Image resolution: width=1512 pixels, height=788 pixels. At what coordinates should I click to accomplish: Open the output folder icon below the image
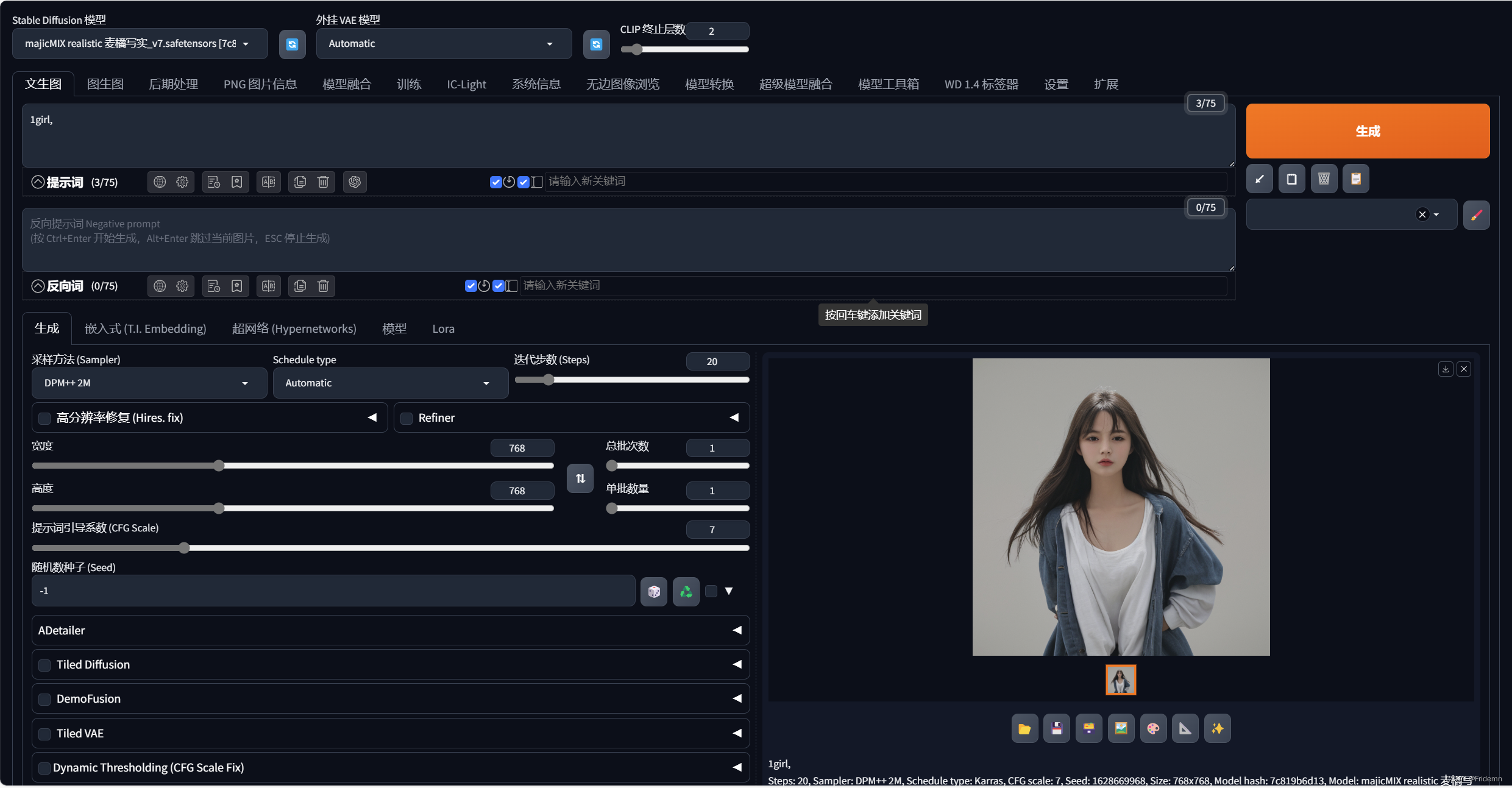pos(1024,728)
